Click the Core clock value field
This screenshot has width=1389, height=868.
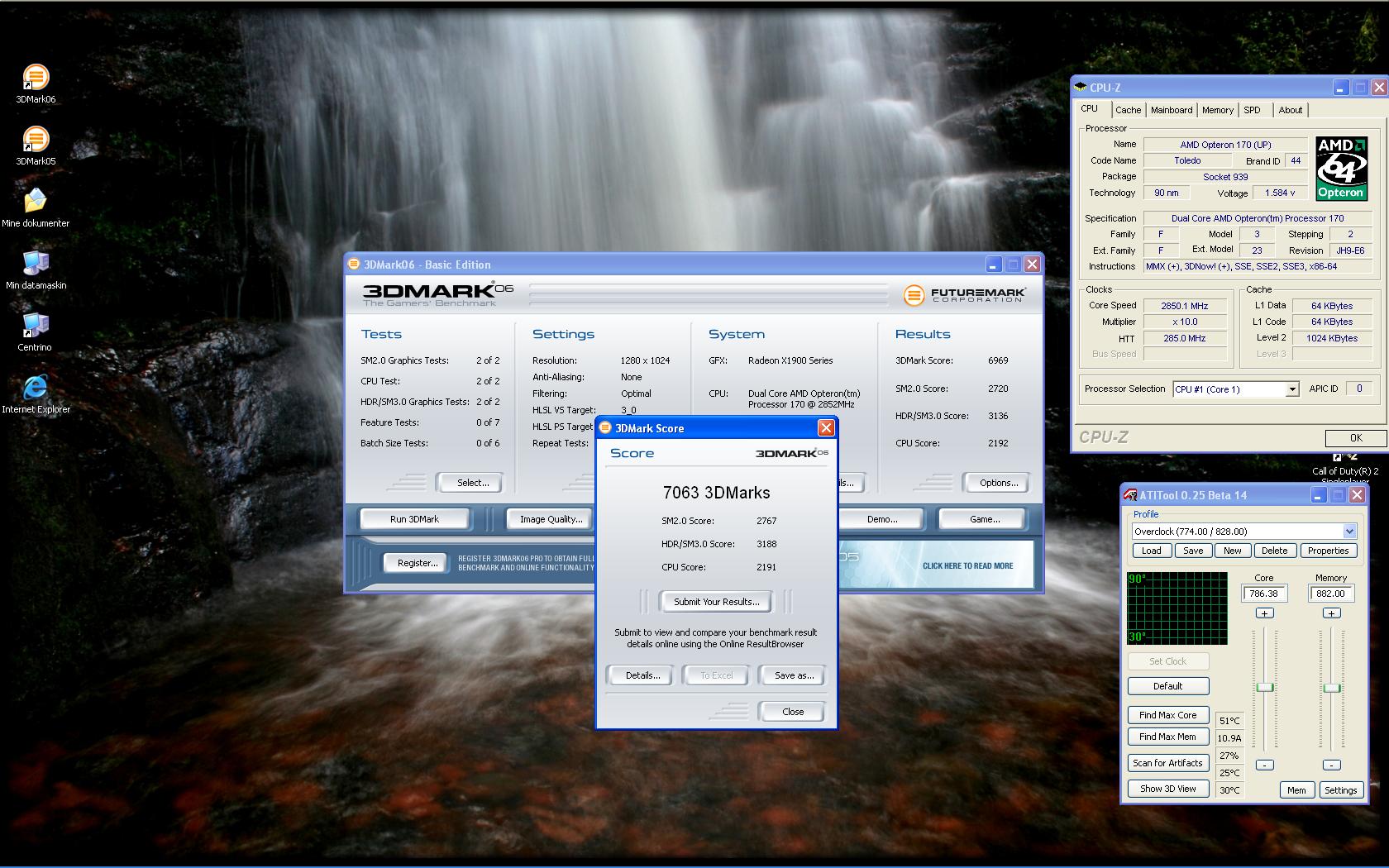1263,594
